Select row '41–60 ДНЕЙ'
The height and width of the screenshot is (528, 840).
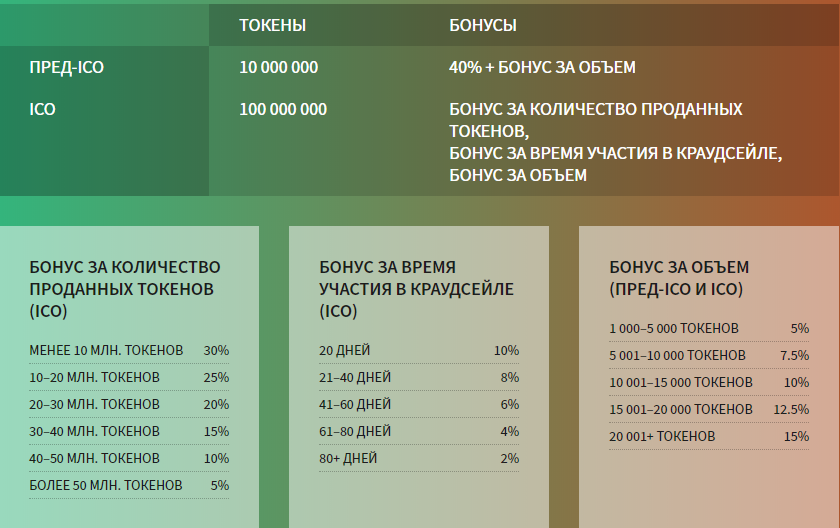(x=419, y=404)
